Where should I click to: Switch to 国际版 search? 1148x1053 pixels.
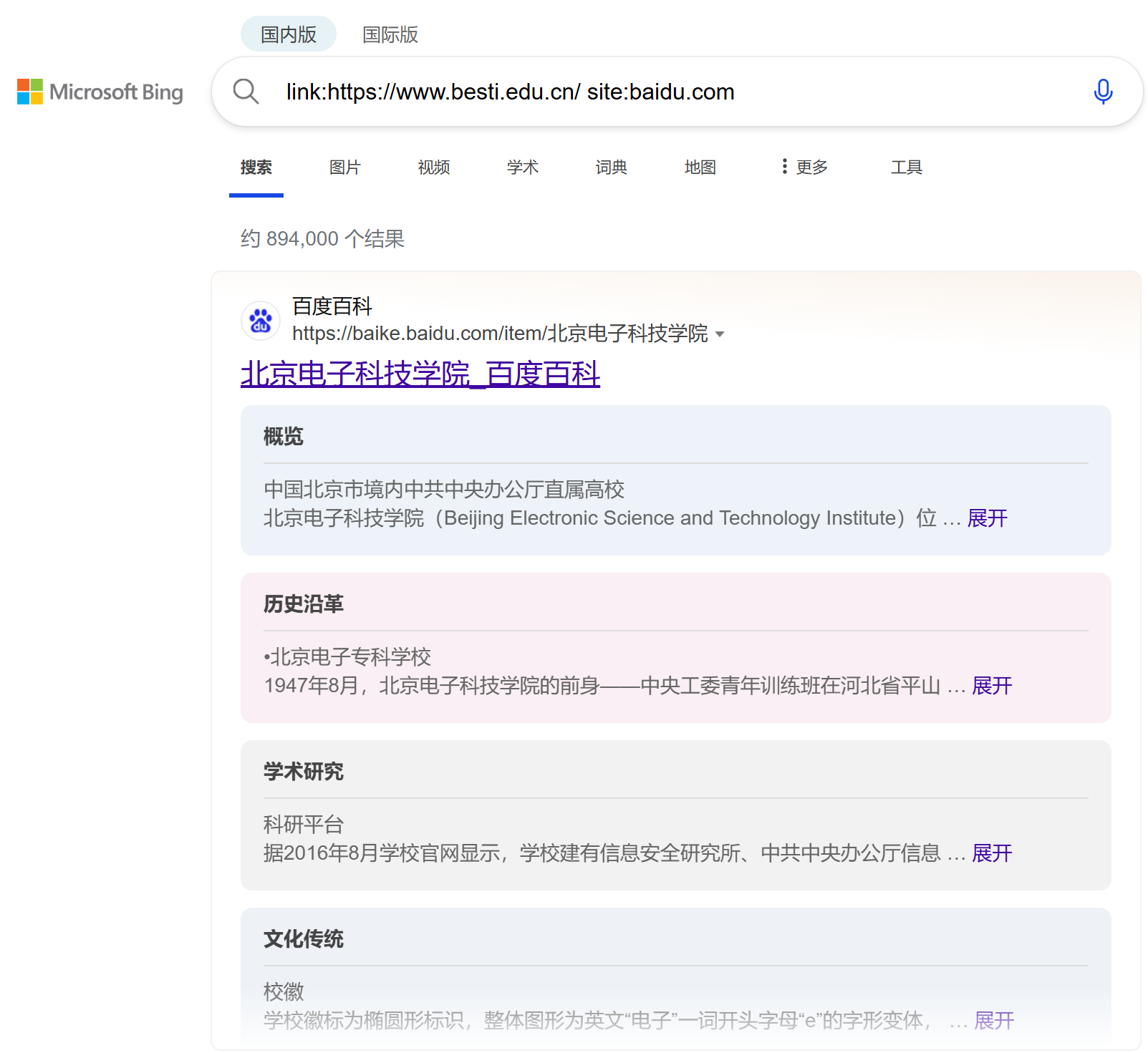390,34
